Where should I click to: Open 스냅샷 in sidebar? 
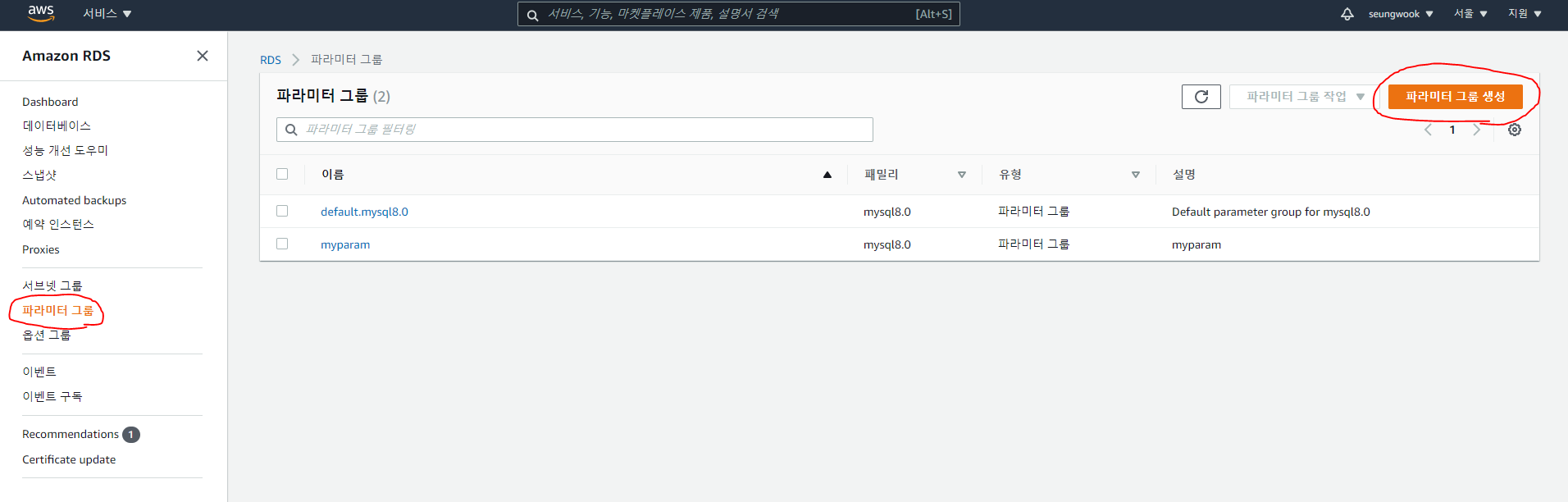click(39, 175)
